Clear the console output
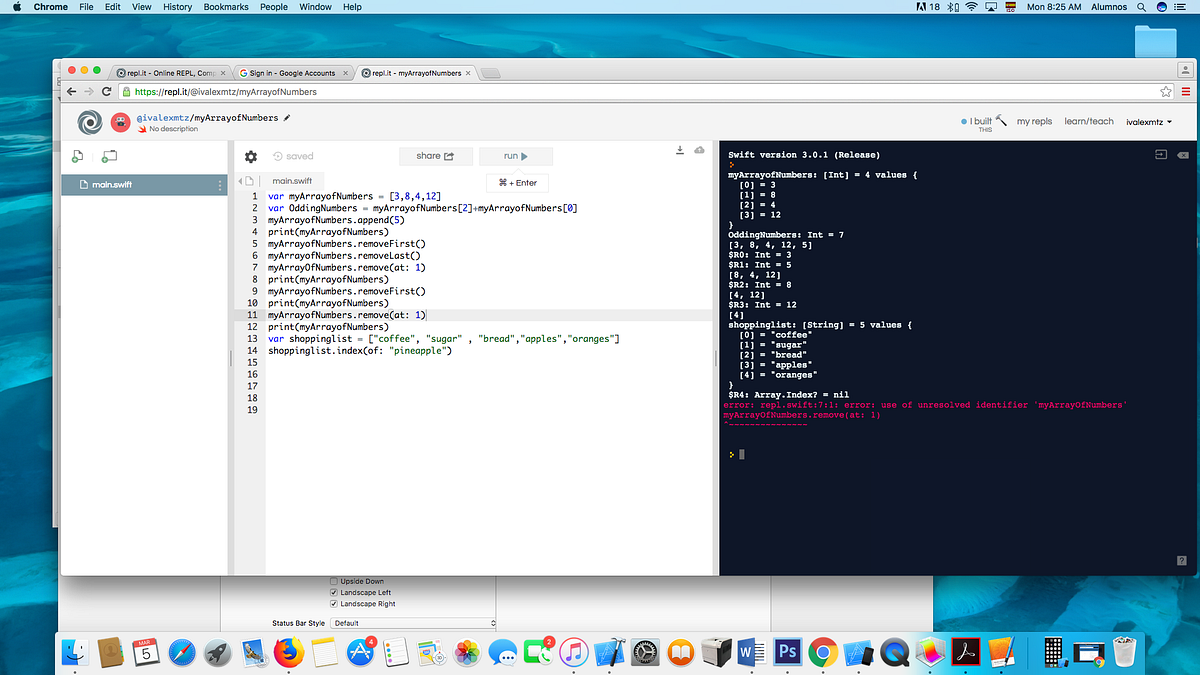This screenshot has width=1200, height=675. (x=1183, y=157)
